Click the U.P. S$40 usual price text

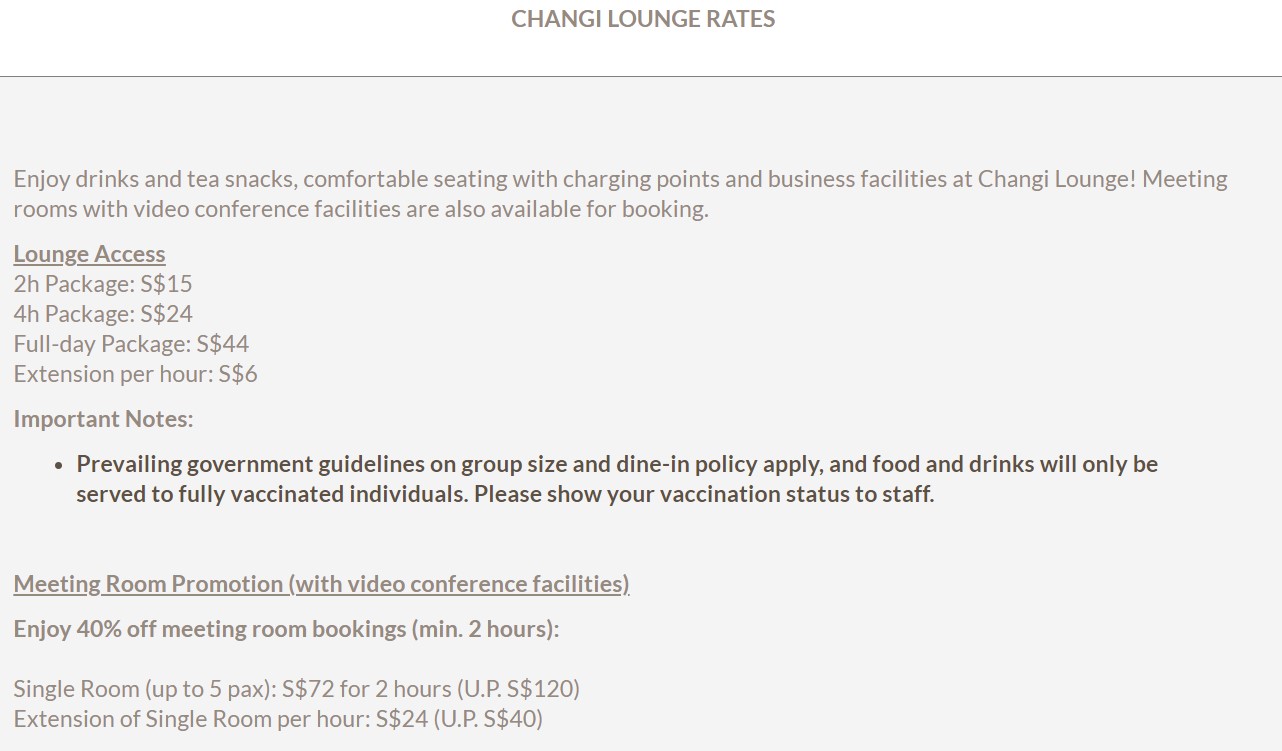488,719
